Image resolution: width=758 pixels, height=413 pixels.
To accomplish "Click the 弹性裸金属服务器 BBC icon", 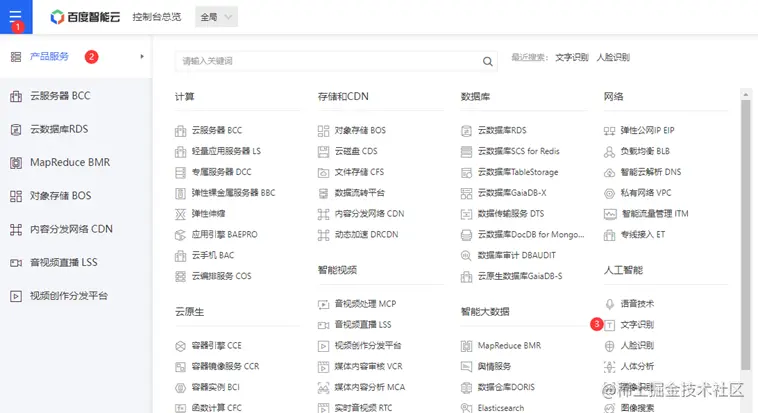I will coord(180,193).
